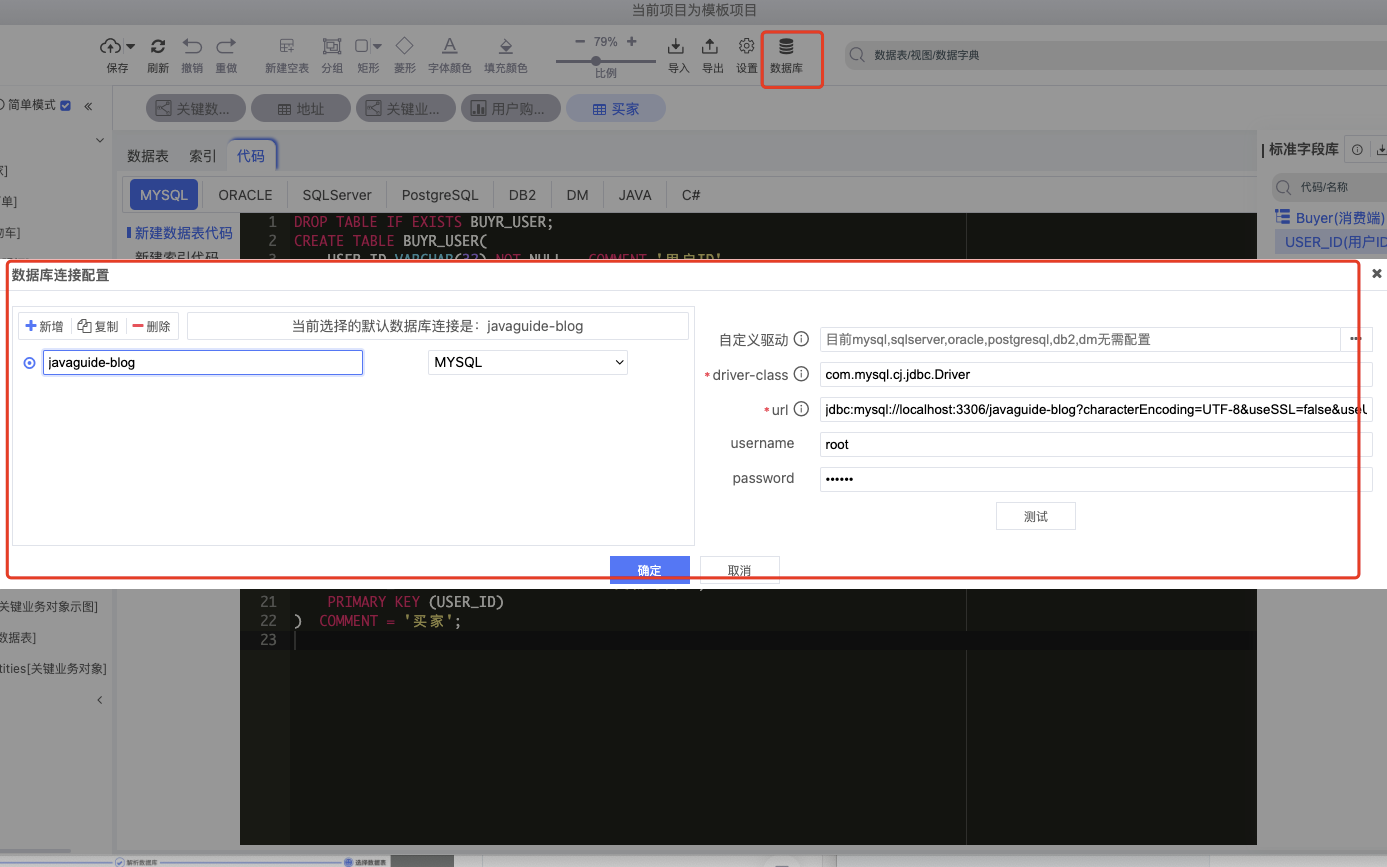The height and width of the screenshot is (867, 1387).
Task: Open 设置 settings gear icon
Action: click(747, 46)
